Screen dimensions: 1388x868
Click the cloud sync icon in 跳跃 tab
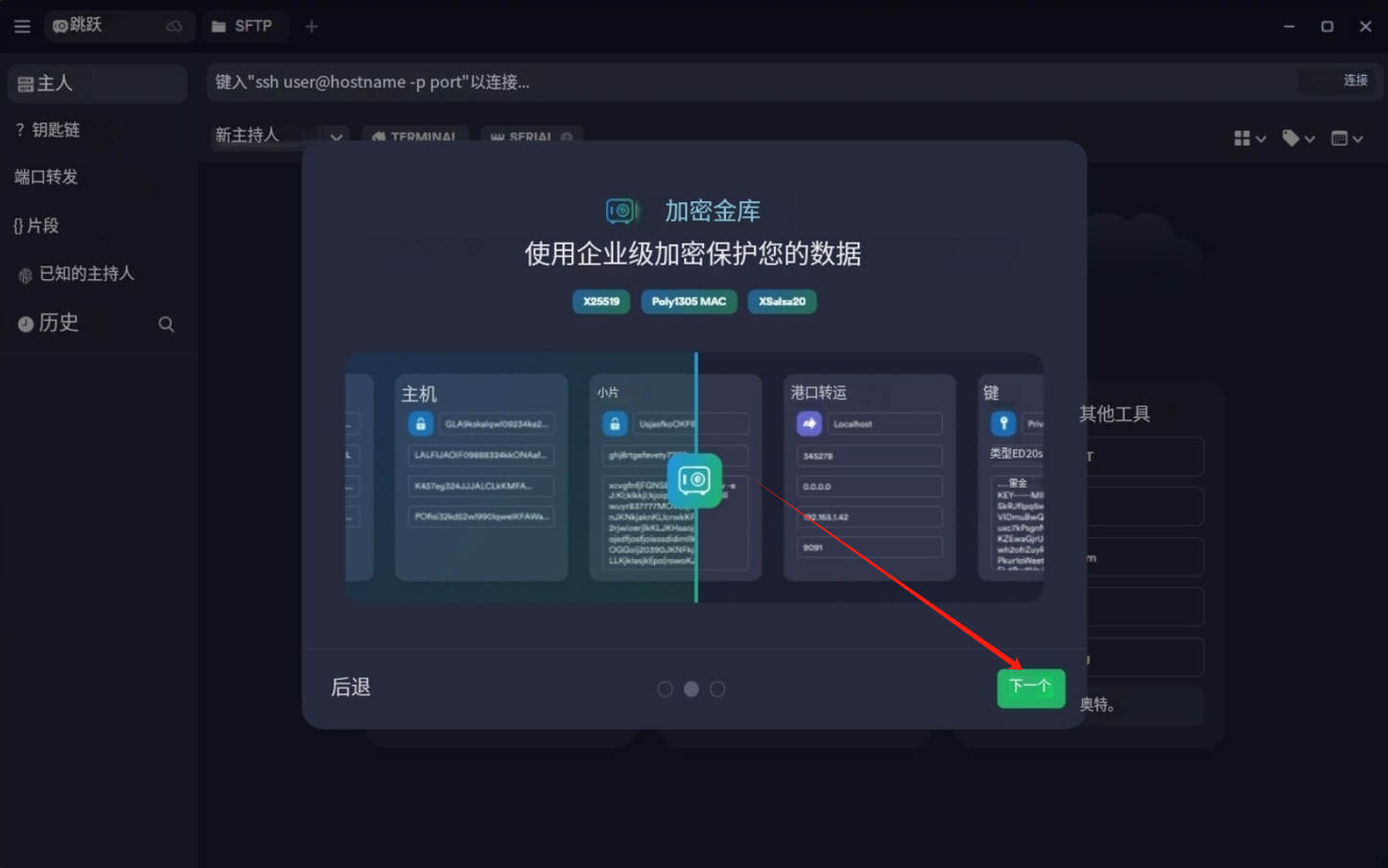(174, 27)
